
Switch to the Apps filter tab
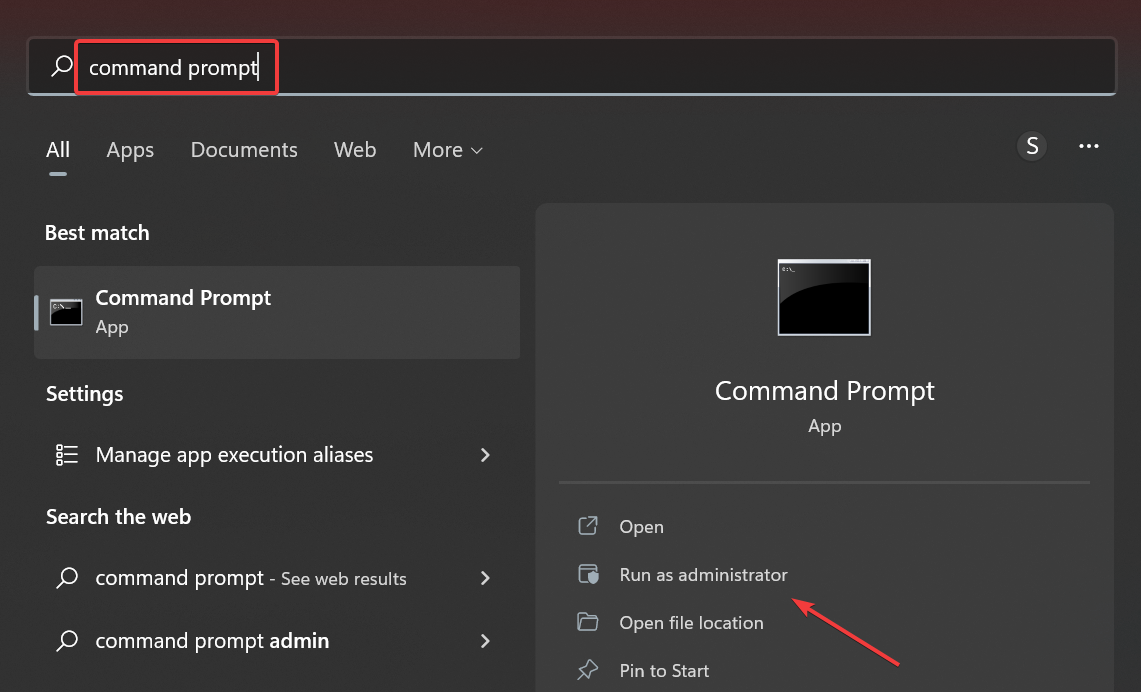coord(130,150)
